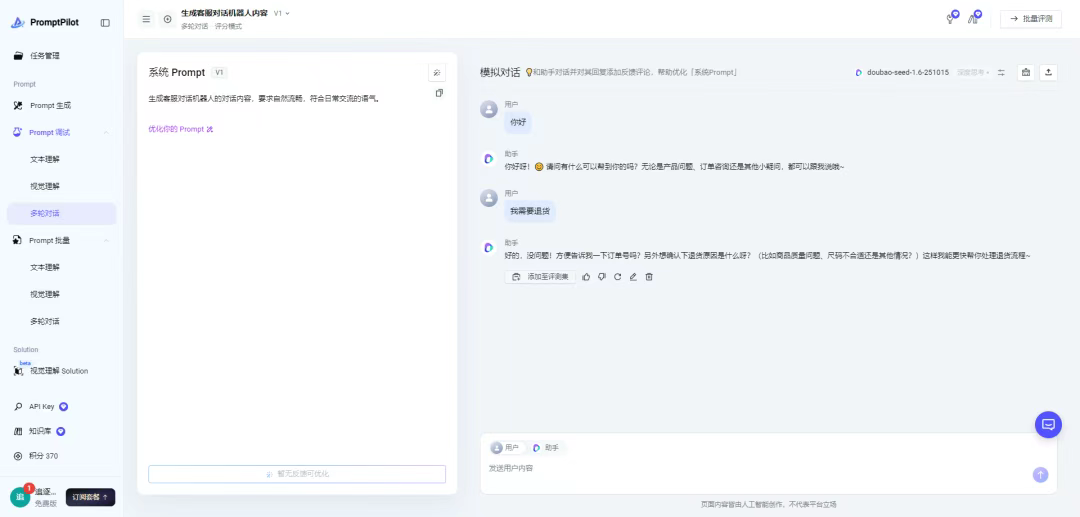Give thumbs down to the assistant reply
Viewport: 1080px width, 517px height.
click(x=602, y=277)
